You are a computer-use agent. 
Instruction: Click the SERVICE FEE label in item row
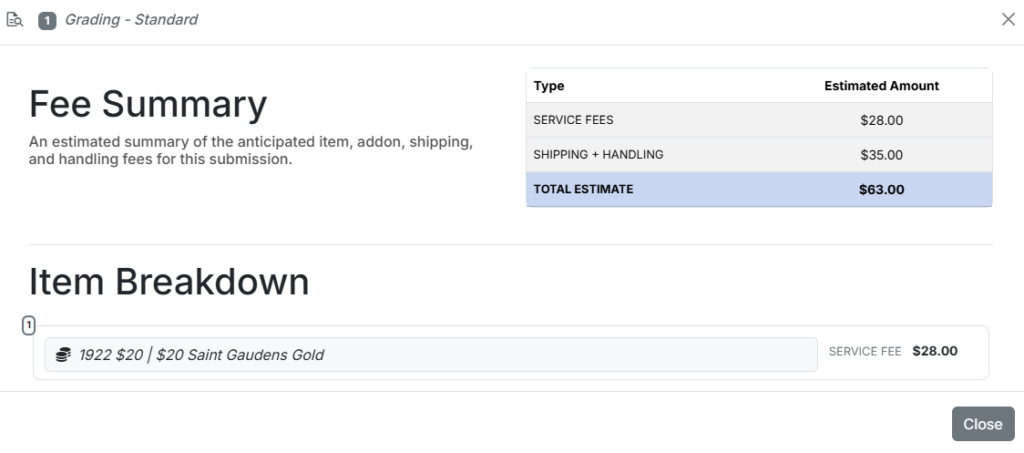coord(865,352)
